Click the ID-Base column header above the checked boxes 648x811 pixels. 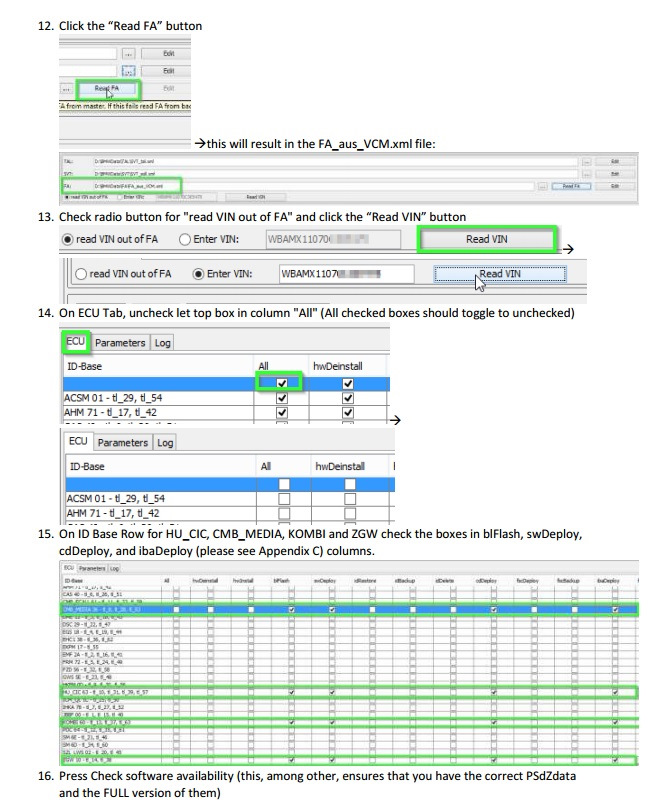point(158,366)
